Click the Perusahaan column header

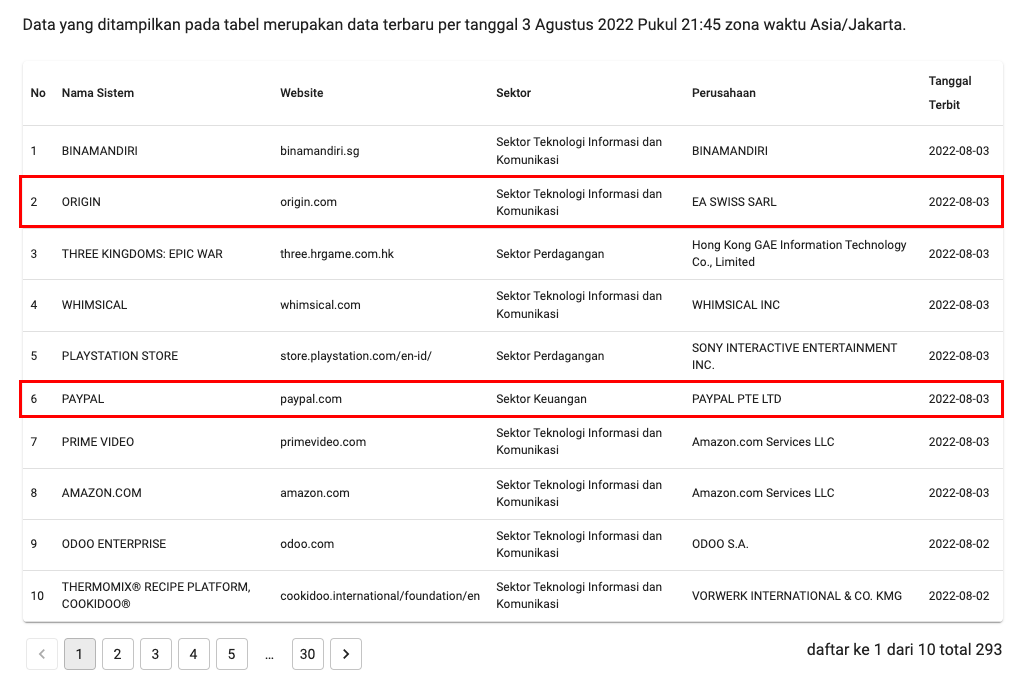tap(724, 93)
